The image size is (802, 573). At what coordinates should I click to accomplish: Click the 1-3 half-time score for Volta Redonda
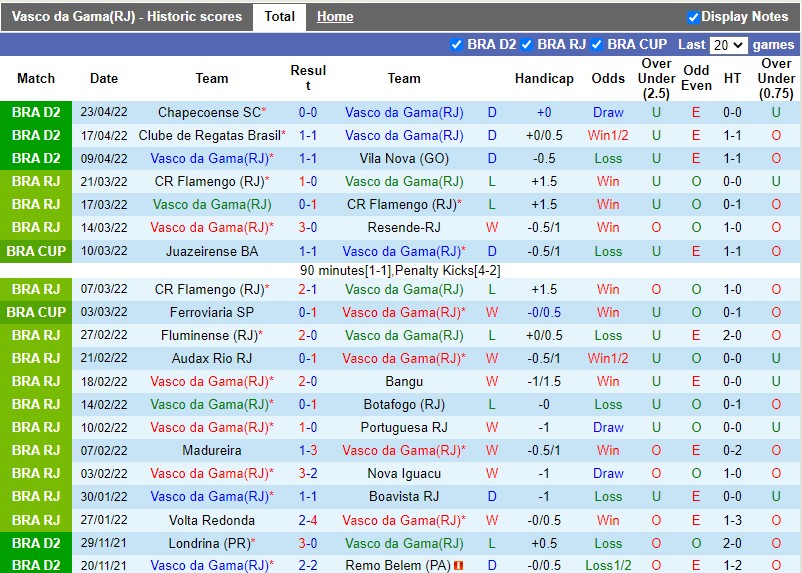pyautogui.click(x=732, y=520)
